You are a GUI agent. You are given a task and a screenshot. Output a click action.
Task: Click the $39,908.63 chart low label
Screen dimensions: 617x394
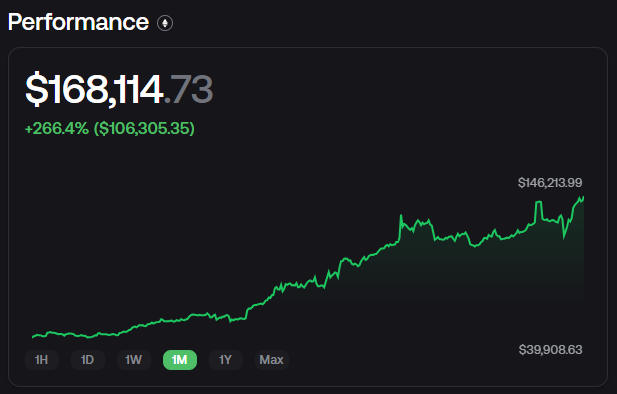pyautogui.click(x=550, y=350)
